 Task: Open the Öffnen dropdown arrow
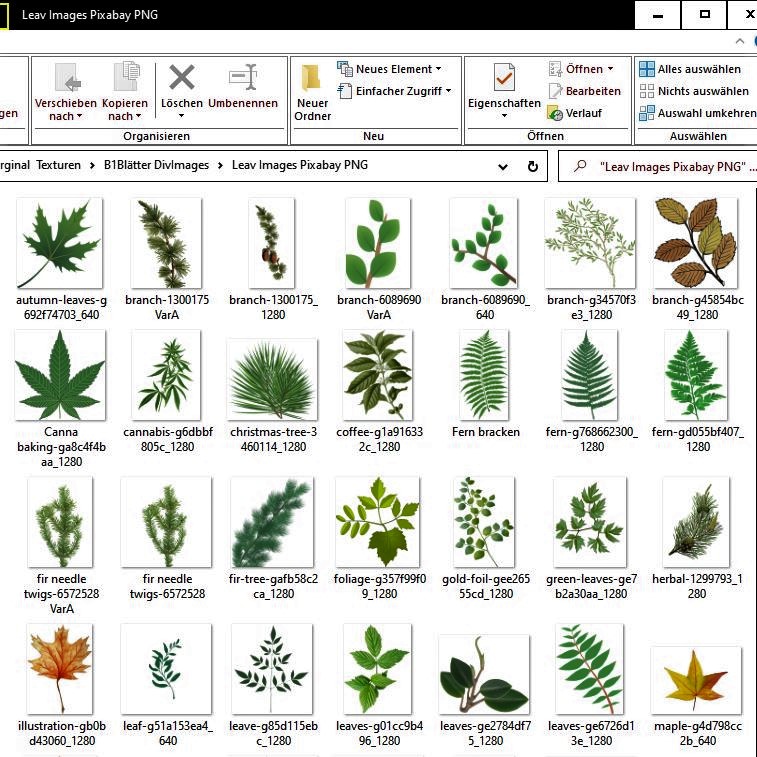[610, 69]
